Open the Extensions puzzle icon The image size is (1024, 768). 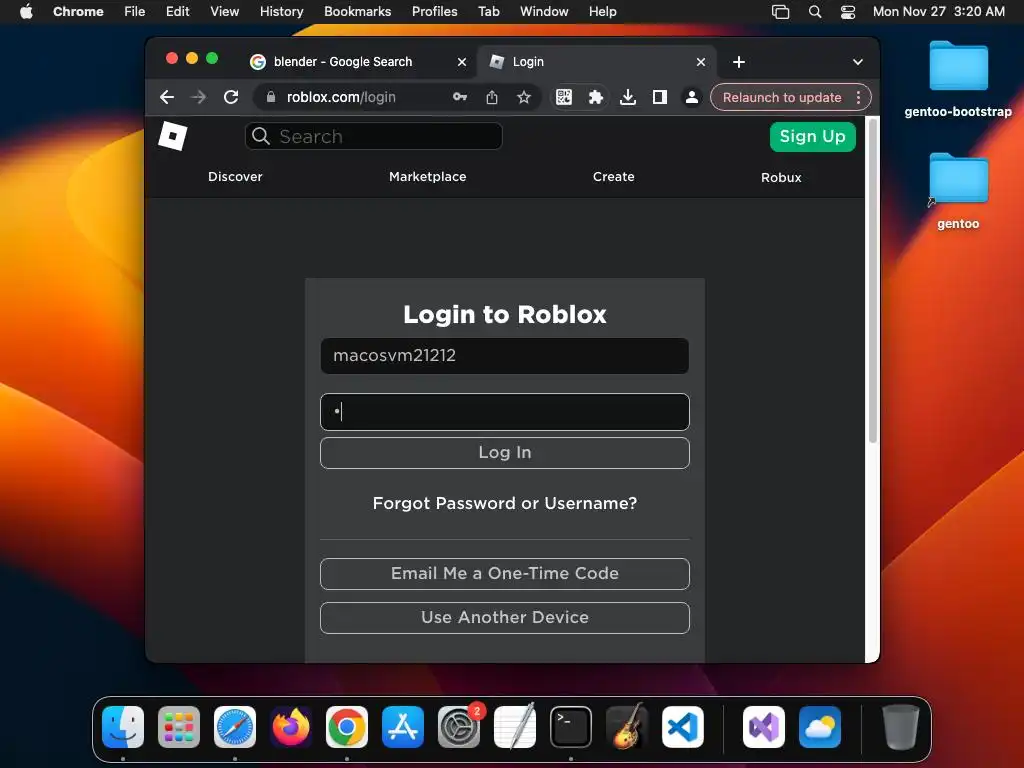pyautogui.click(x=596, y=97)
